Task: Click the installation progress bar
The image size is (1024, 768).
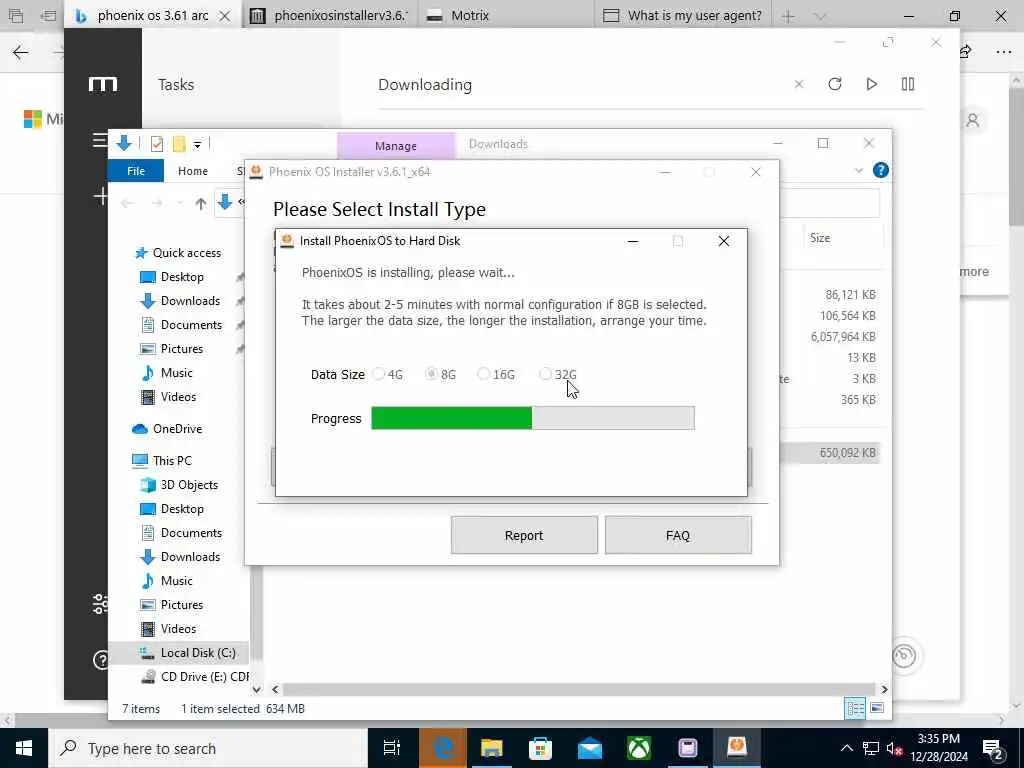Action: coord(533,418)
